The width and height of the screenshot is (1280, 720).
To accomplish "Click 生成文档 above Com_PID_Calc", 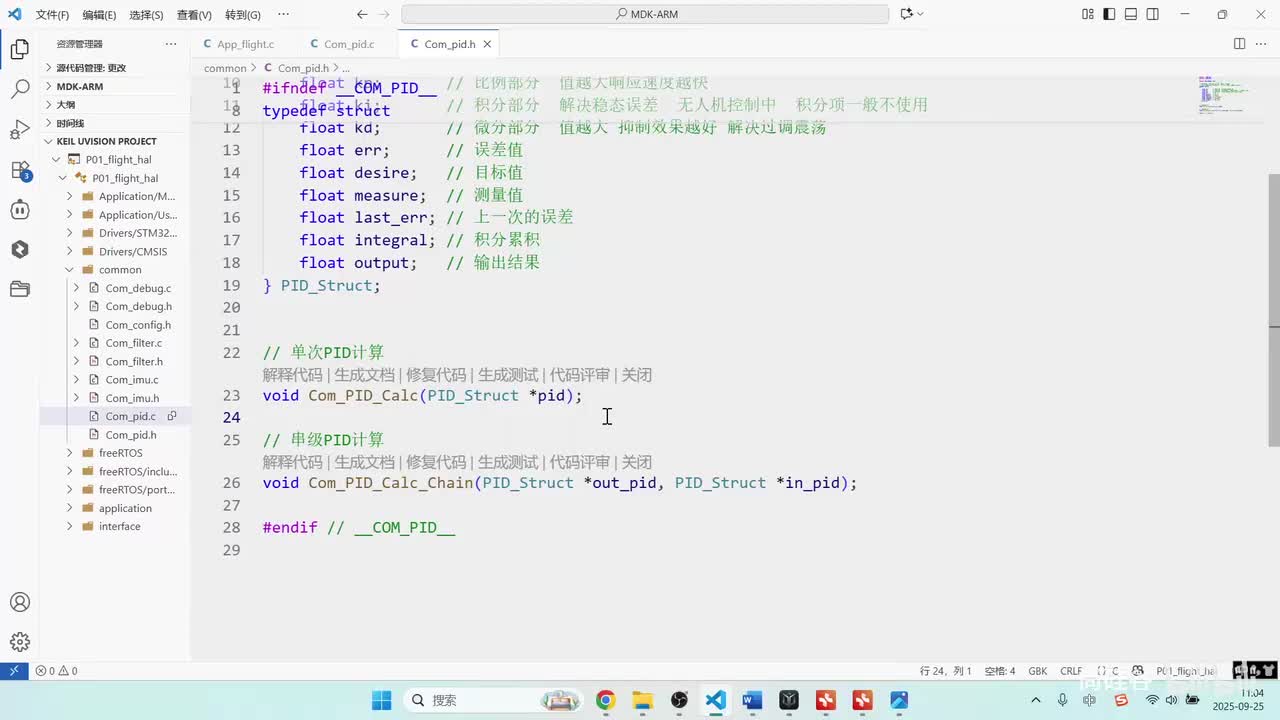I will 365,375.
